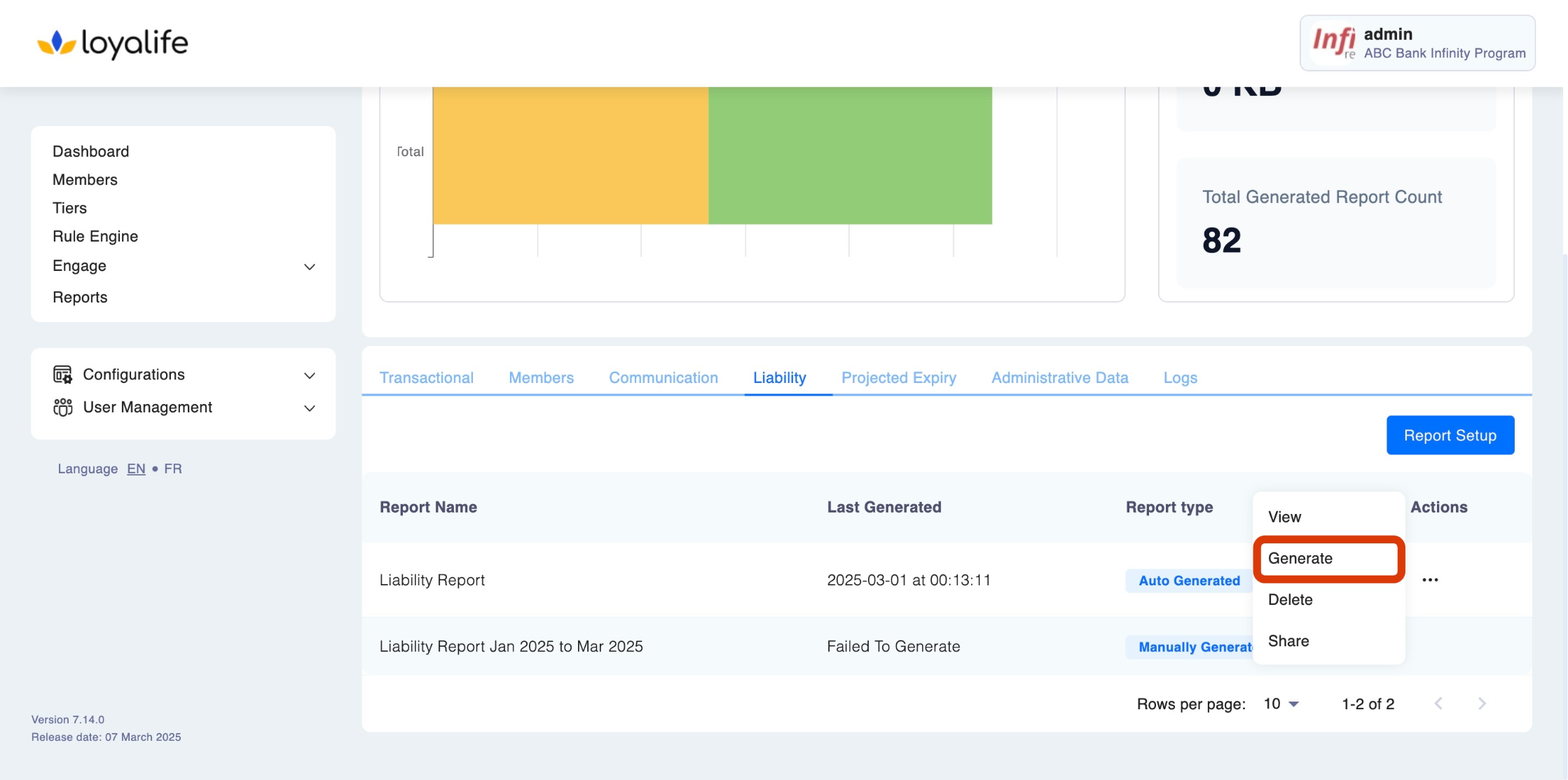This screenshot has width=1568, height=780.
Task: Expand the Engage menu chevron
Action: (309, 267)
